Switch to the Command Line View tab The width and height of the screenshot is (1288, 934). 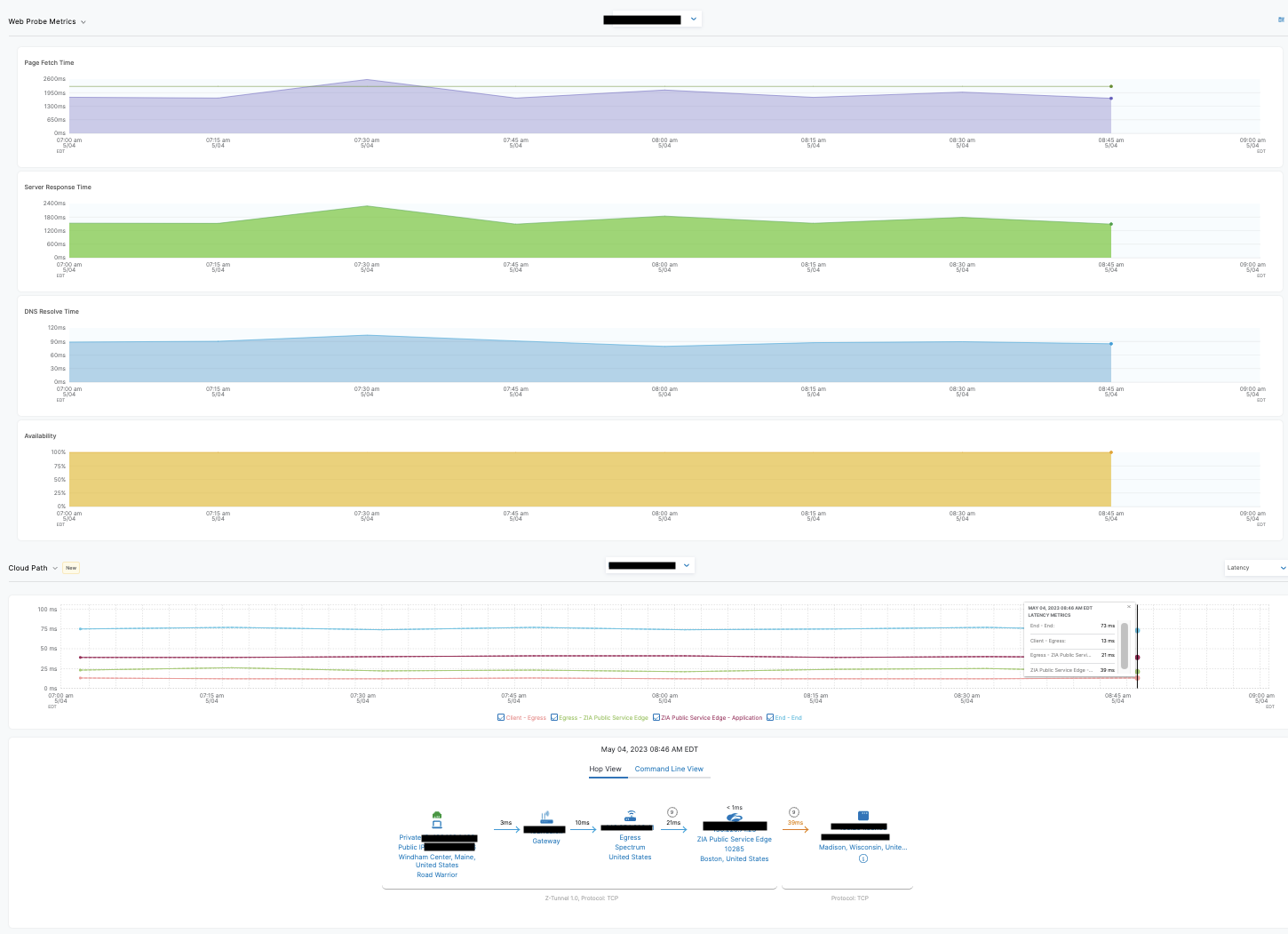669,769
